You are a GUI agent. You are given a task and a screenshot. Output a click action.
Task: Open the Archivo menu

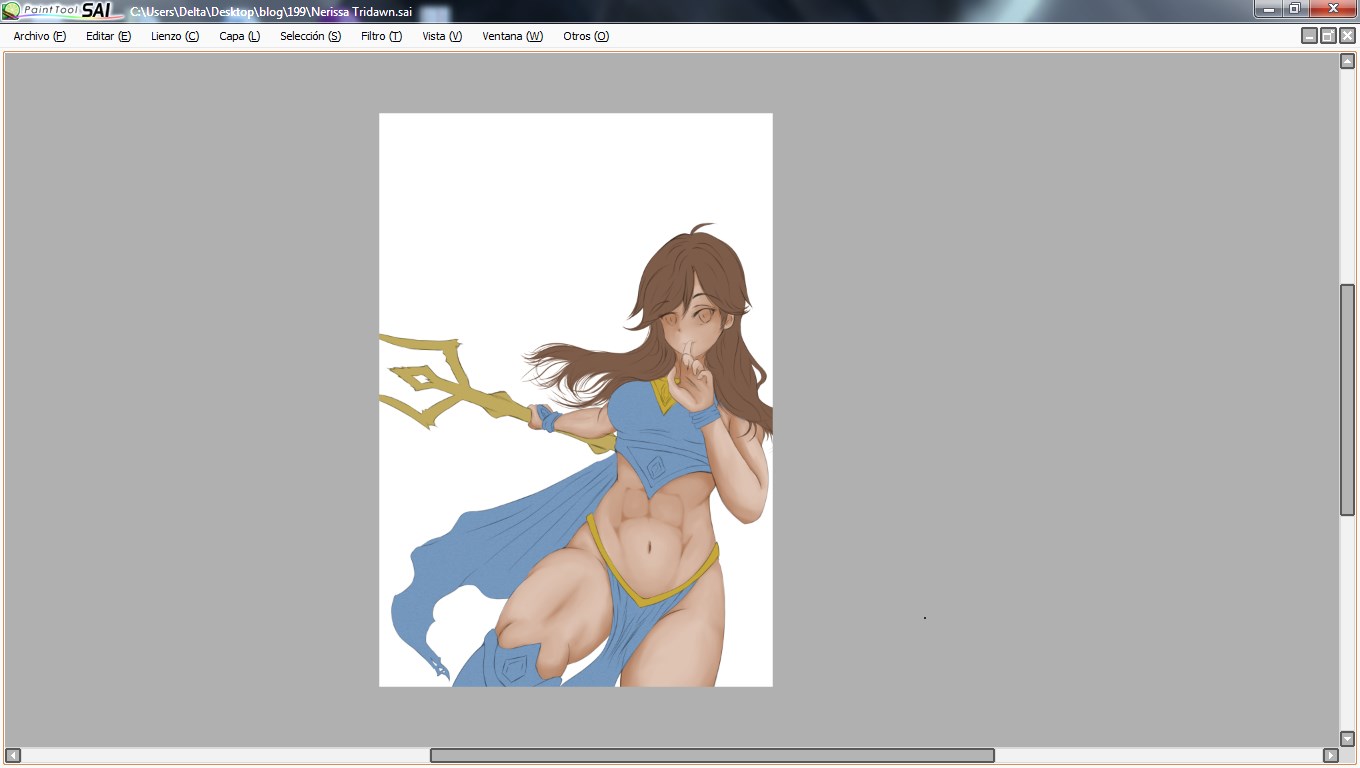pos(39,36)
